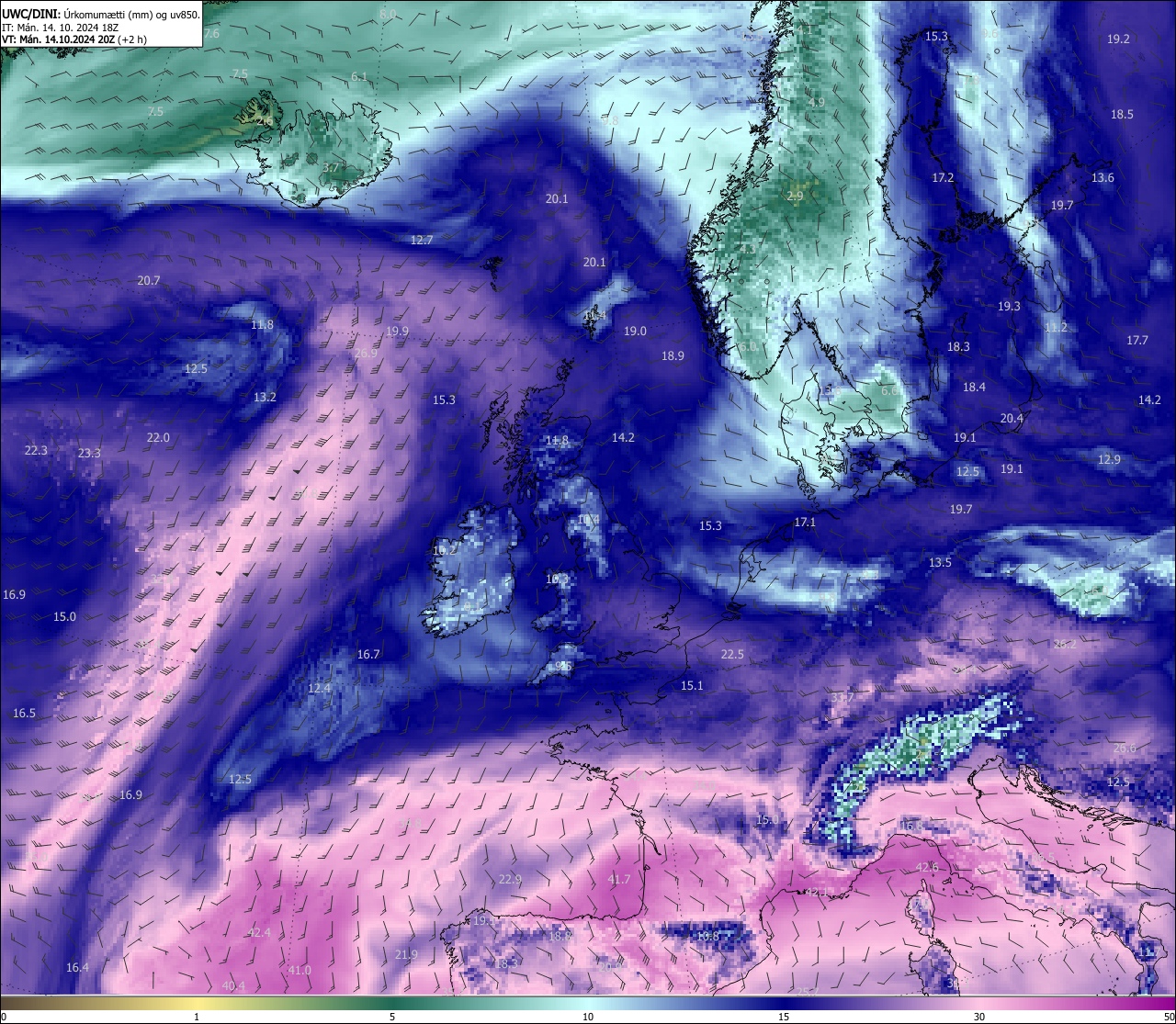Click the 21.9 value label
The image size is (1176, 1024).
pyautogui.click(x=406, y=954)
